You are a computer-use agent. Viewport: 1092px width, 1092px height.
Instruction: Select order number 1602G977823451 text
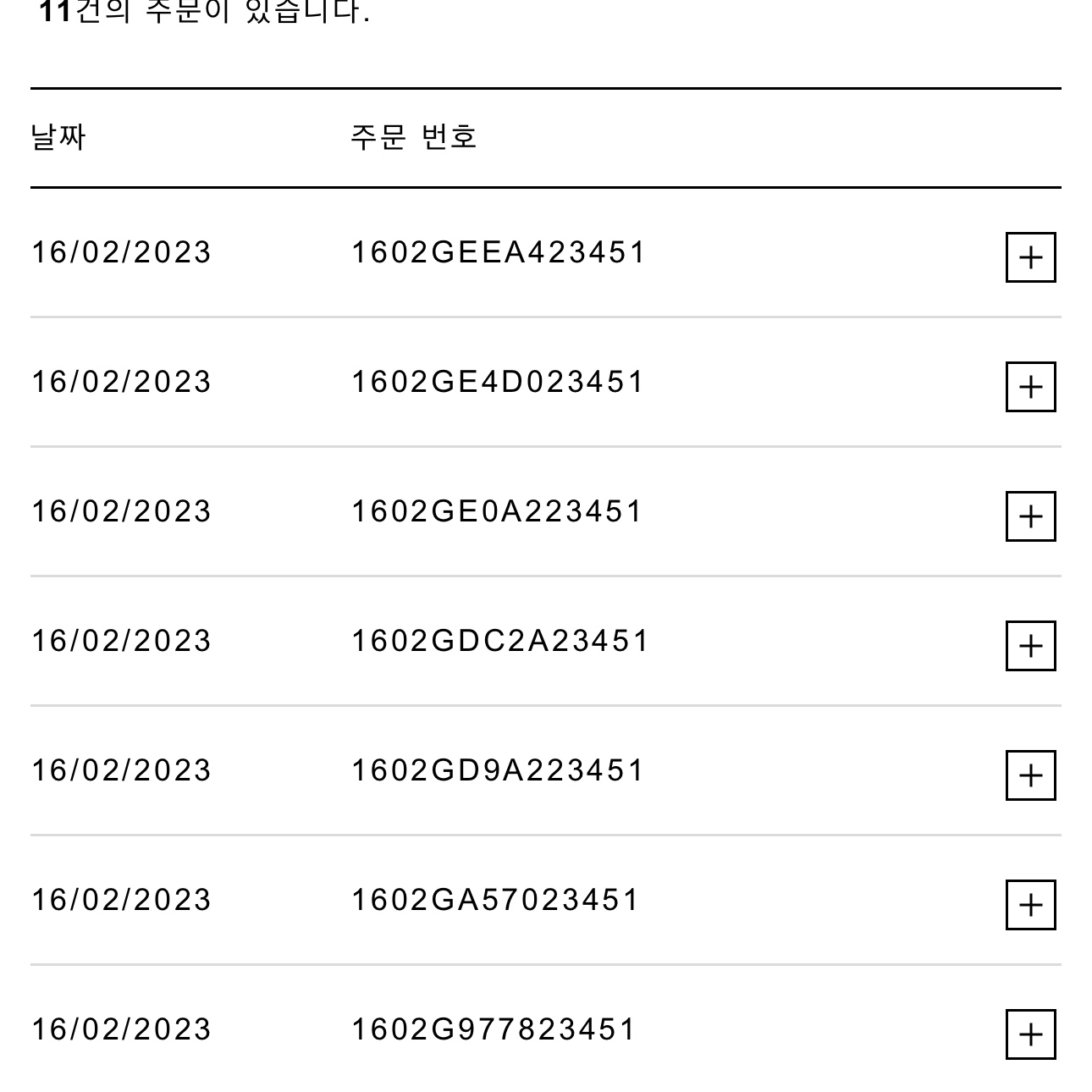click(x=493, y=1029)
